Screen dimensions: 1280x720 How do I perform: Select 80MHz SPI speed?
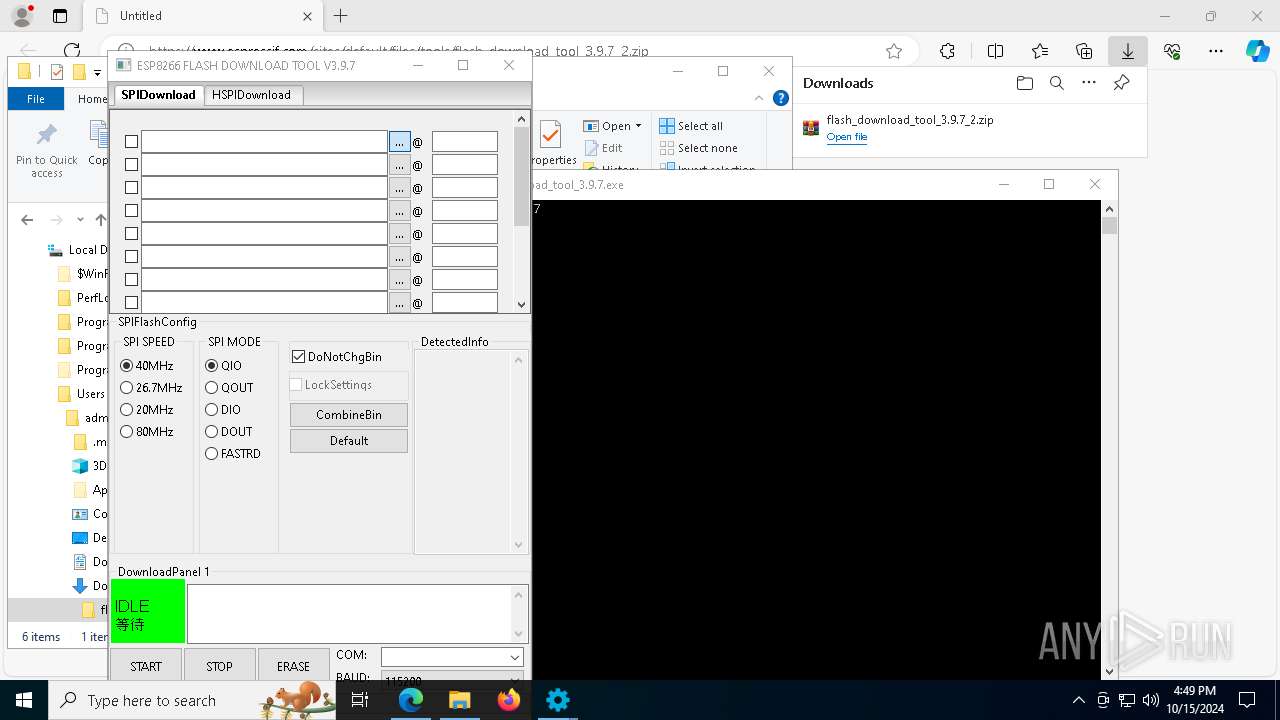(126, 432)
